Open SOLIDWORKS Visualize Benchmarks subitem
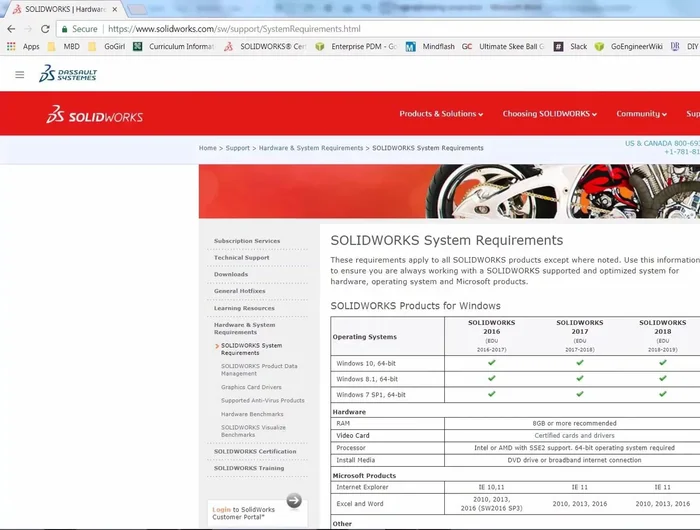The height and width of the screenshot is (530, 700). tap(253, 431)
